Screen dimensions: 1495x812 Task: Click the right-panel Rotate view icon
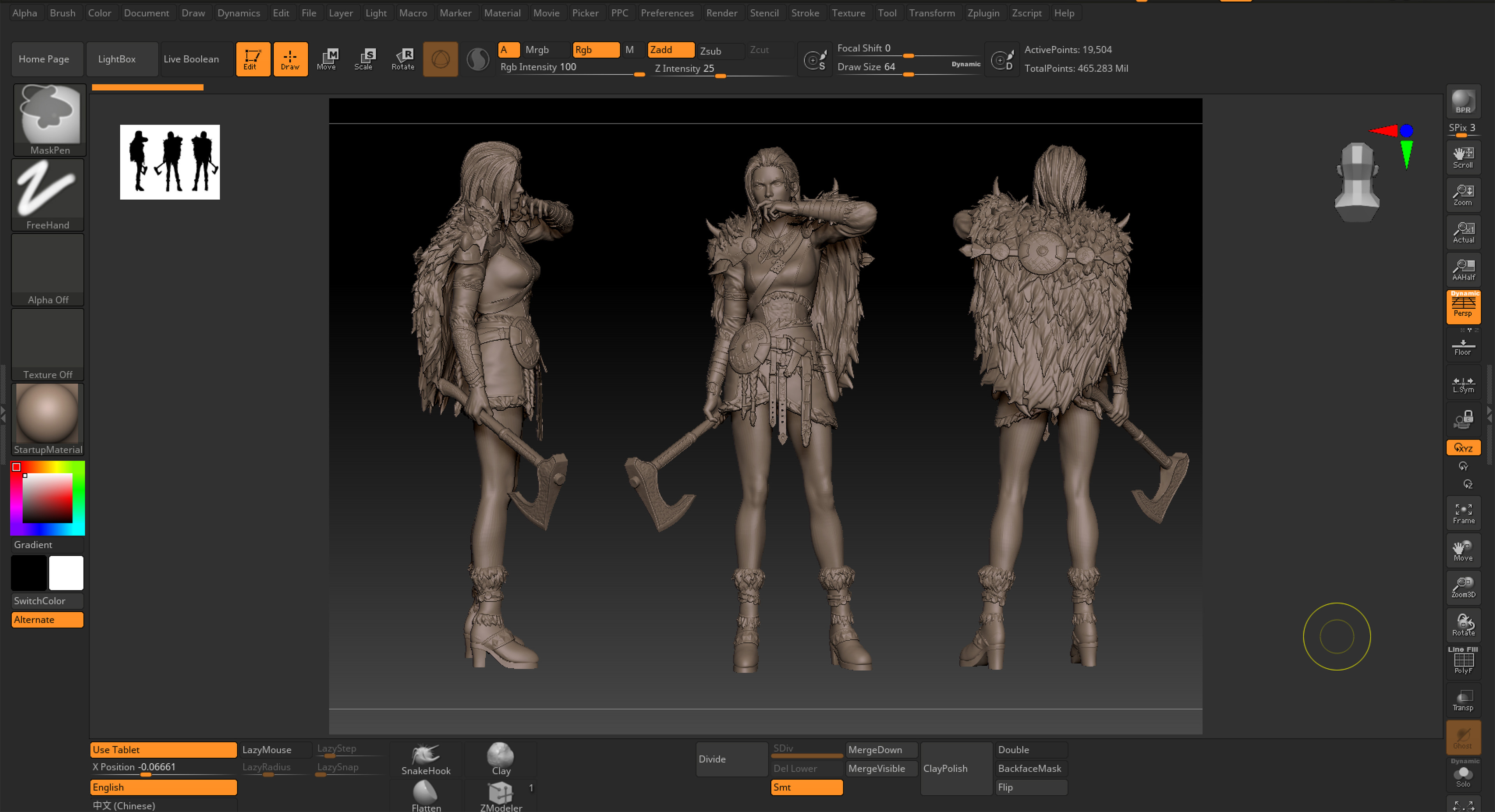1463,625
